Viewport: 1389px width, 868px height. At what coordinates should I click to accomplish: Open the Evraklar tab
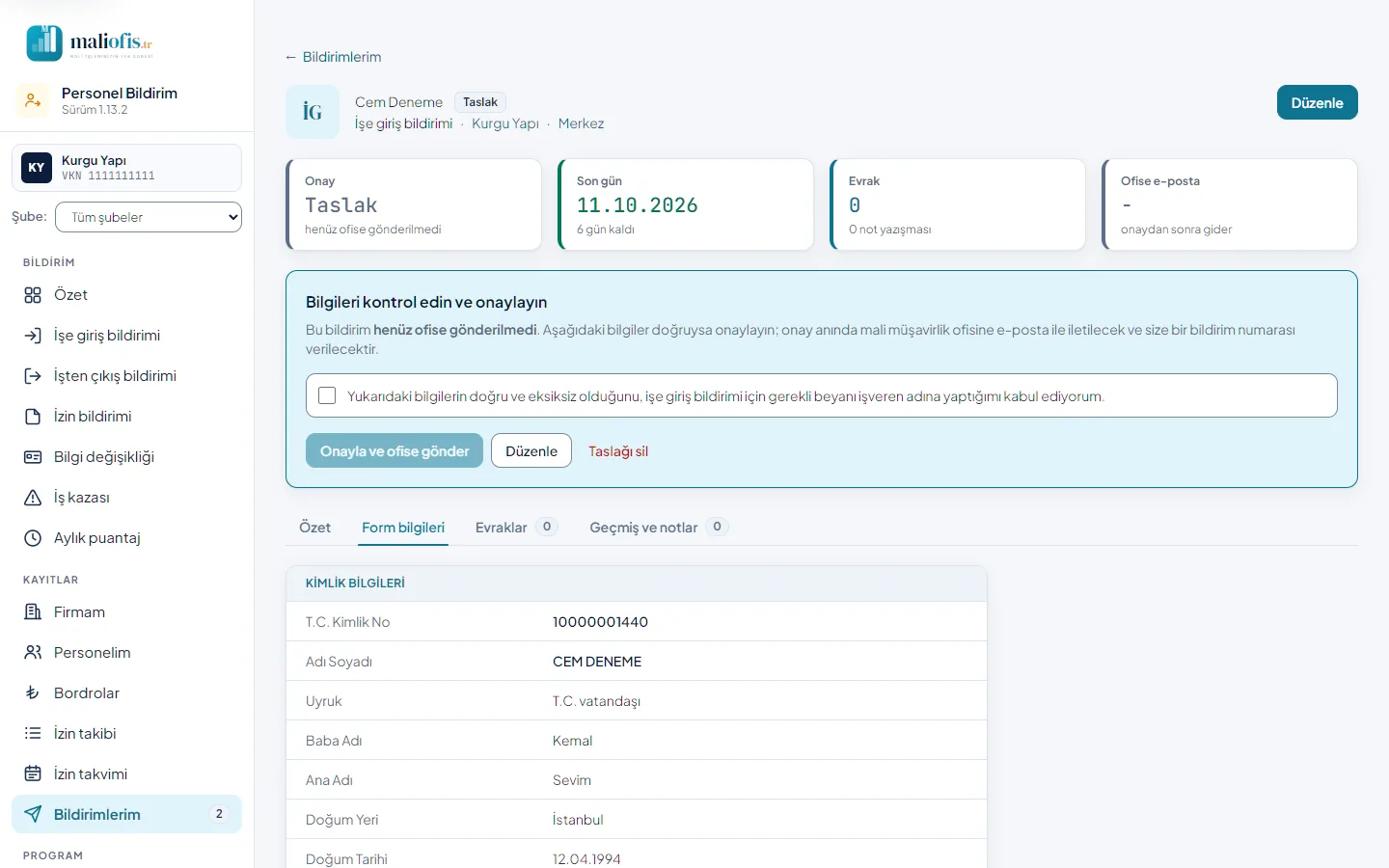tap(516, 528)
